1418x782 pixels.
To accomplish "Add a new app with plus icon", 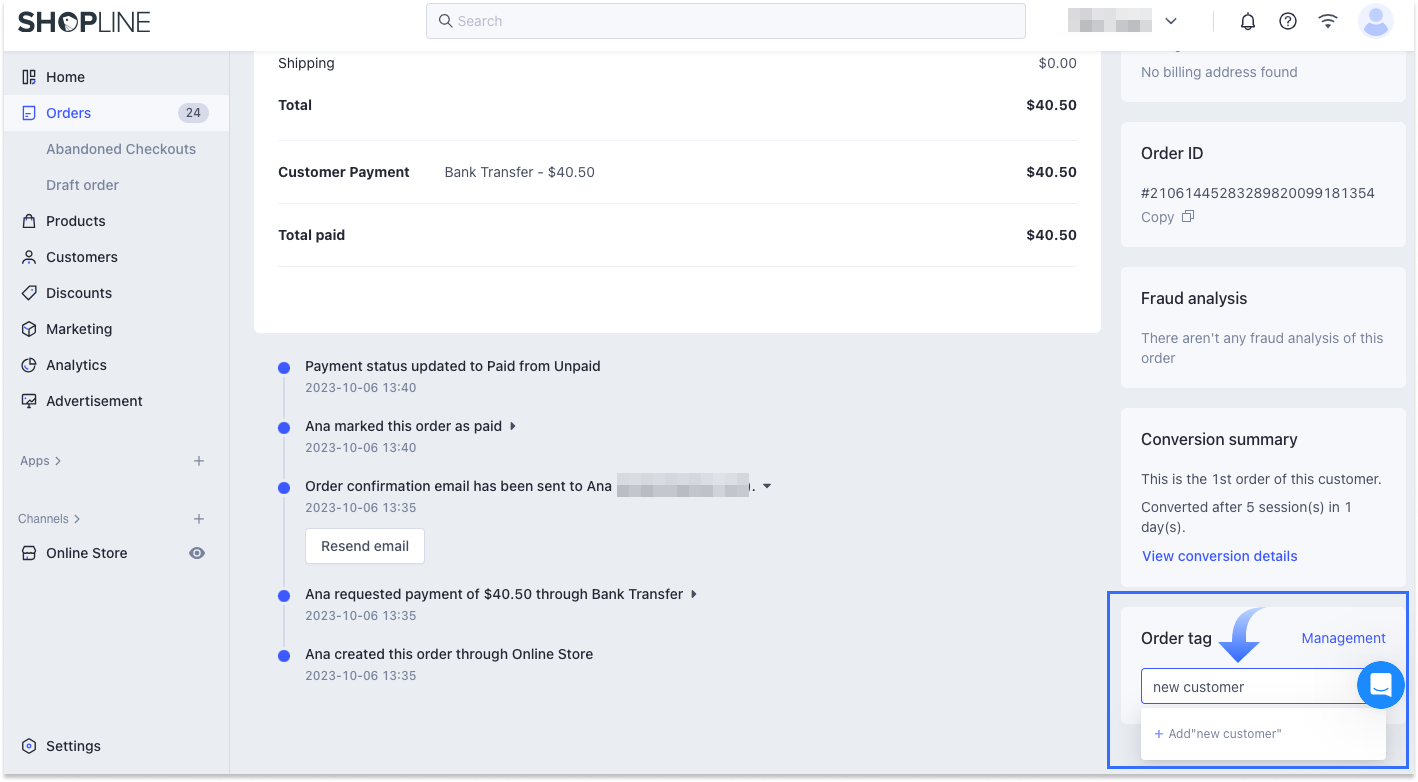I will pos(199,461).
